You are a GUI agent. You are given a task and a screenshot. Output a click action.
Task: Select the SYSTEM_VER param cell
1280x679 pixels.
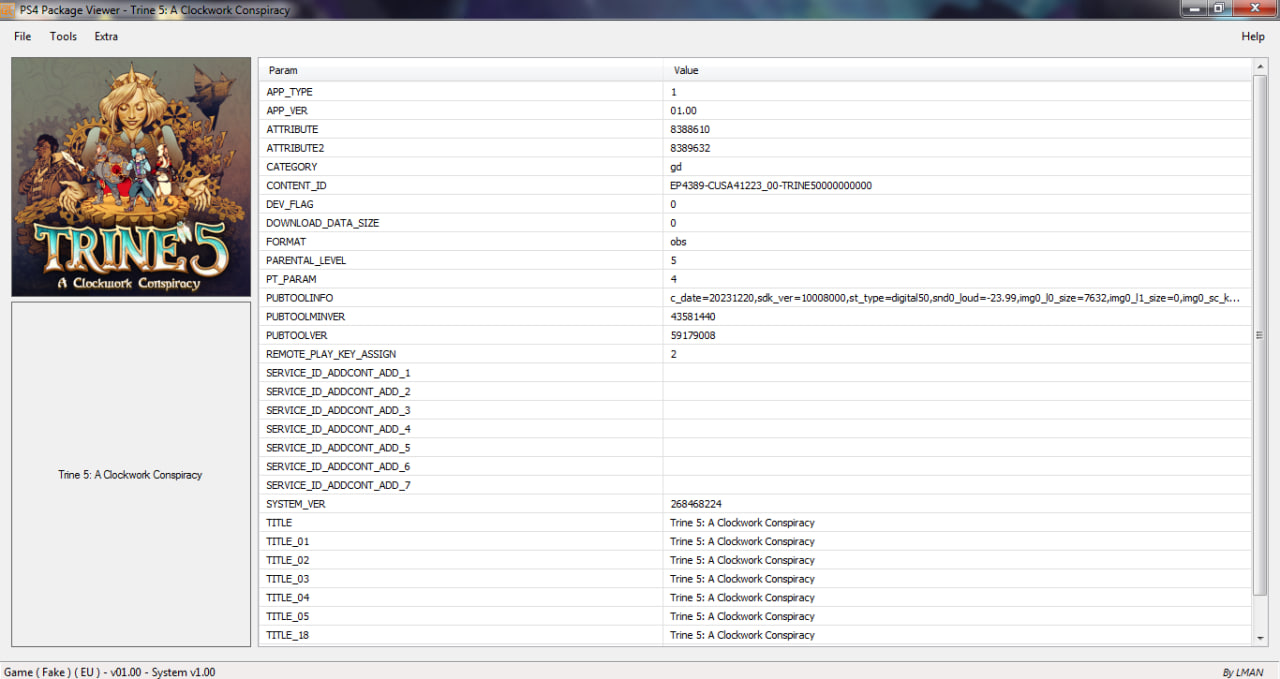coord(461,504)
